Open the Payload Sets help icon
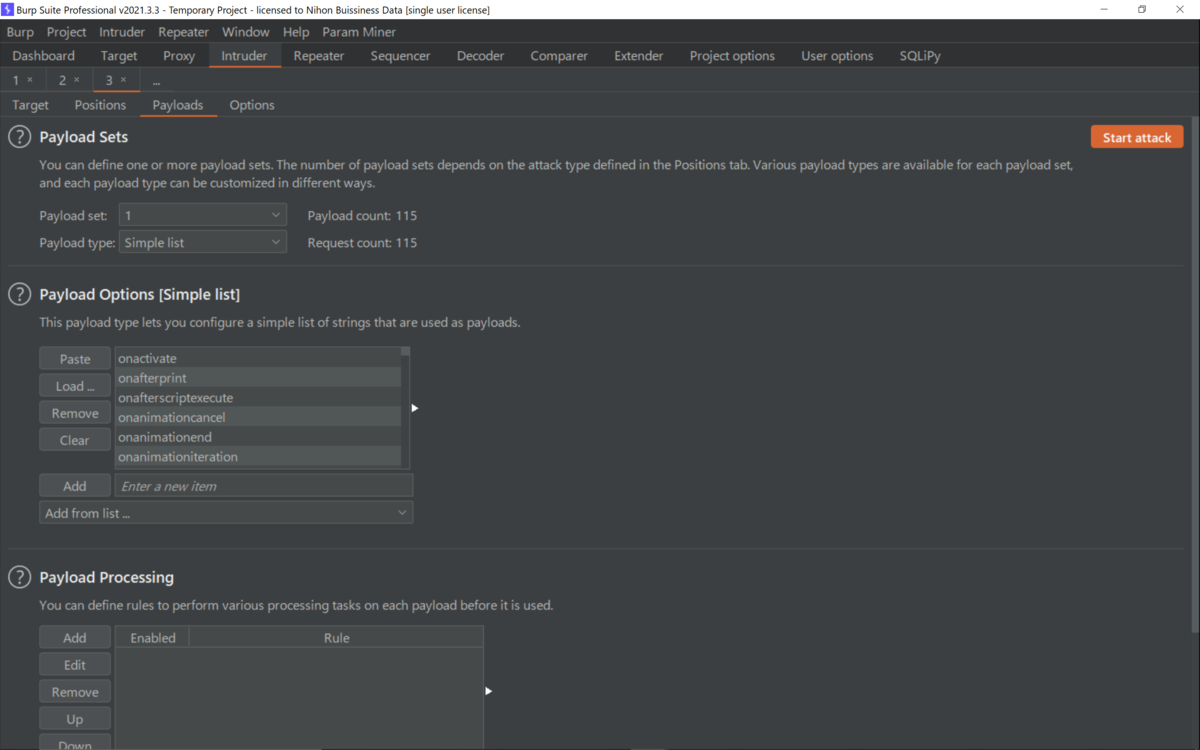 19,137
